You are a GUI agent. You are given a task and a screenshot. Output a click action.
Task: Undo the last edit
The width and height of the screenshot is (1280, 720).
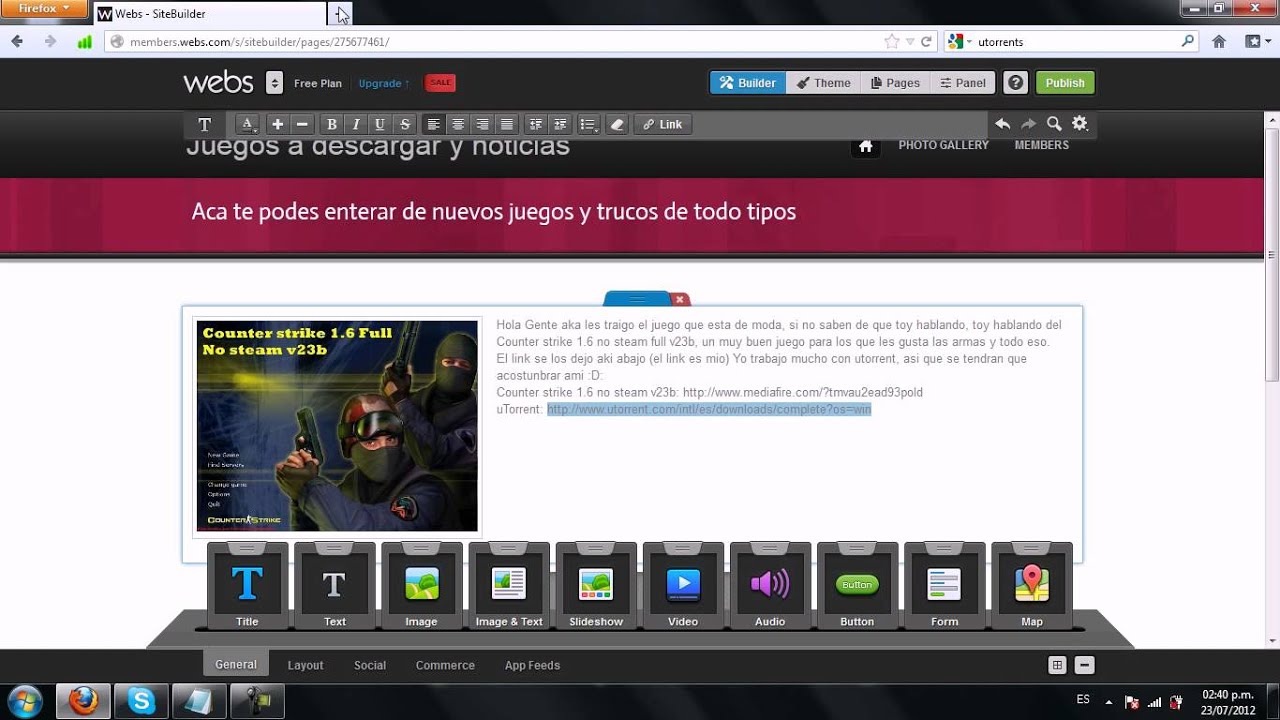[1002, 124]
